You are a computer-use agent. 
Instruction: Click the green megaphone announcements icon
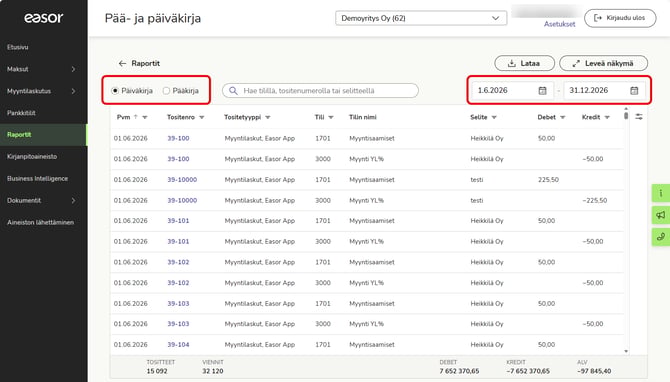pyautogui.click(x=661, y=215)
